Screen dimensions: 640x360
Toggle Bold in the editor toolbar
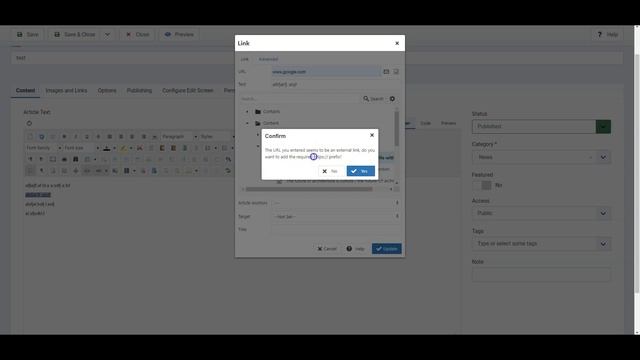[64, 137]
